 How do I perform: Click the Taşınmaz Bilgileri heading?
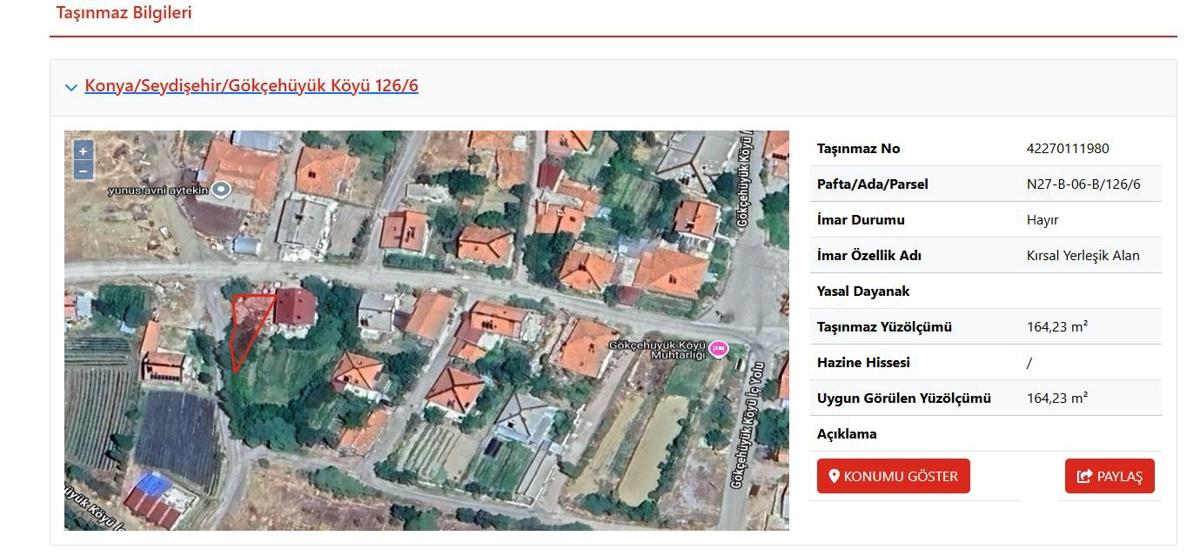pos(124,13)
